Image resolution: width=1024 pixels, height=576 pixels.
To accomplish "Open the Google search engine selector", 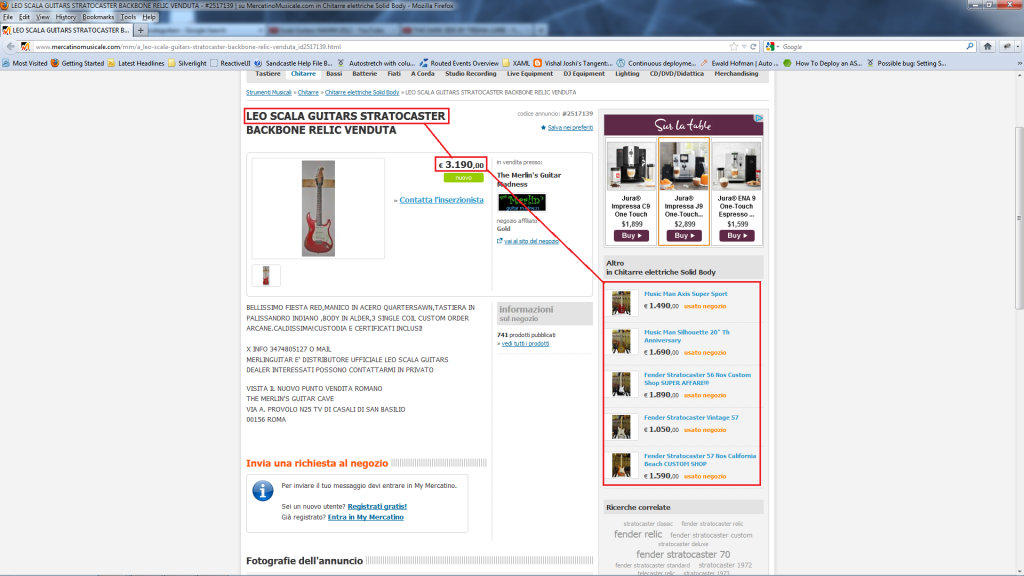I will 771,46.
